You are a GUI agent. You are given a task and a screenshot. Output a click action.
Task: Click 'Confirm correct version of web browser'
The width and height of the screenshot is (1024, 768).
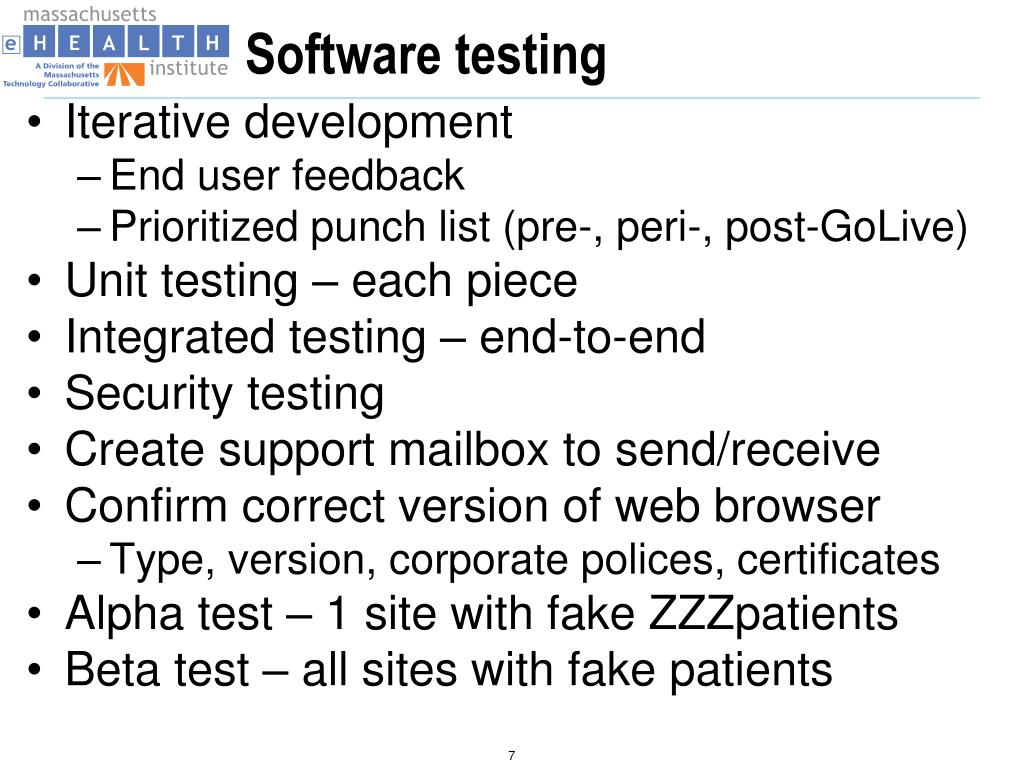473,505
